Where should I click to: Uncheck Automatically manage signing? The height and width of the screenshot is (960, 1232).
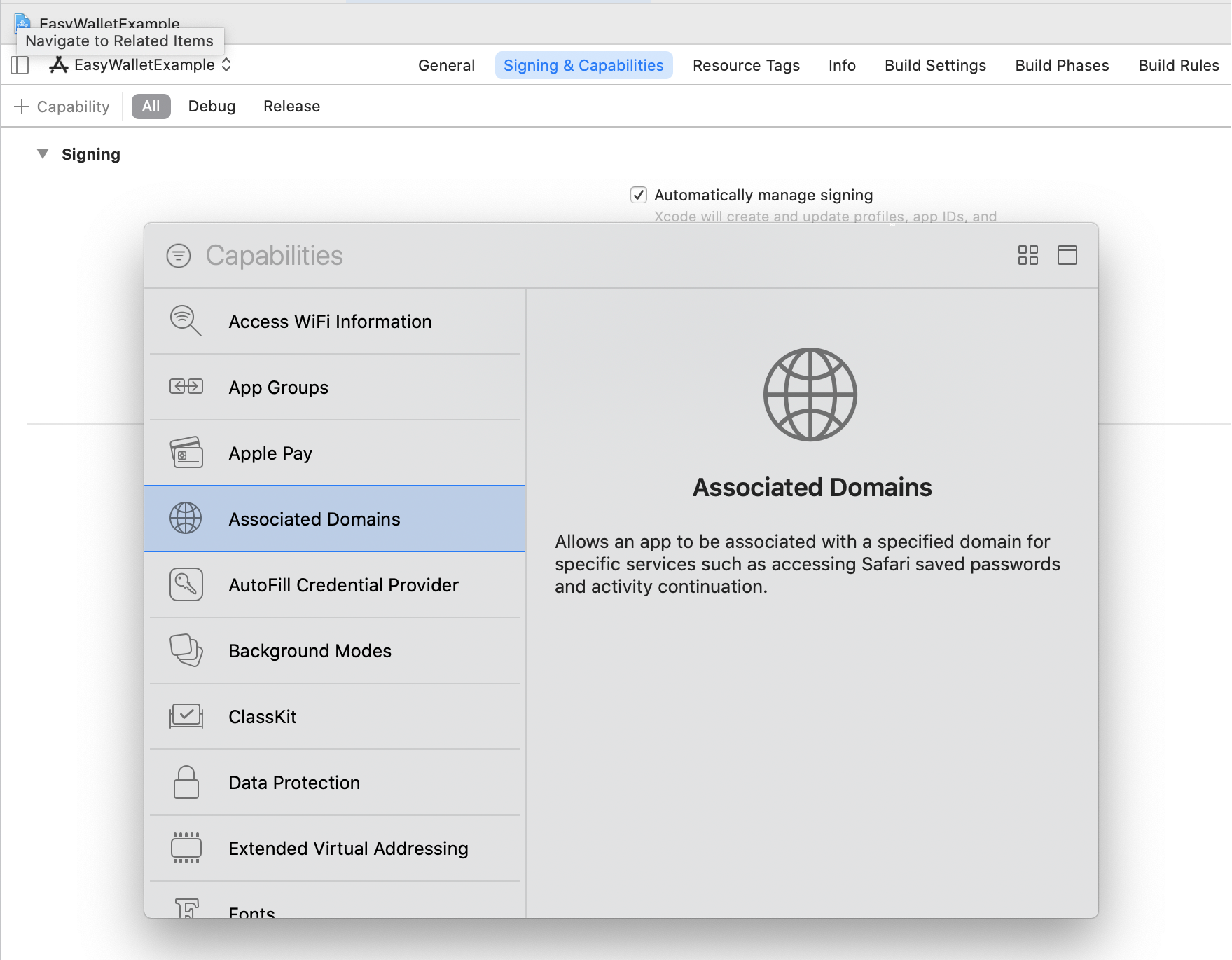tap(638, 195)
